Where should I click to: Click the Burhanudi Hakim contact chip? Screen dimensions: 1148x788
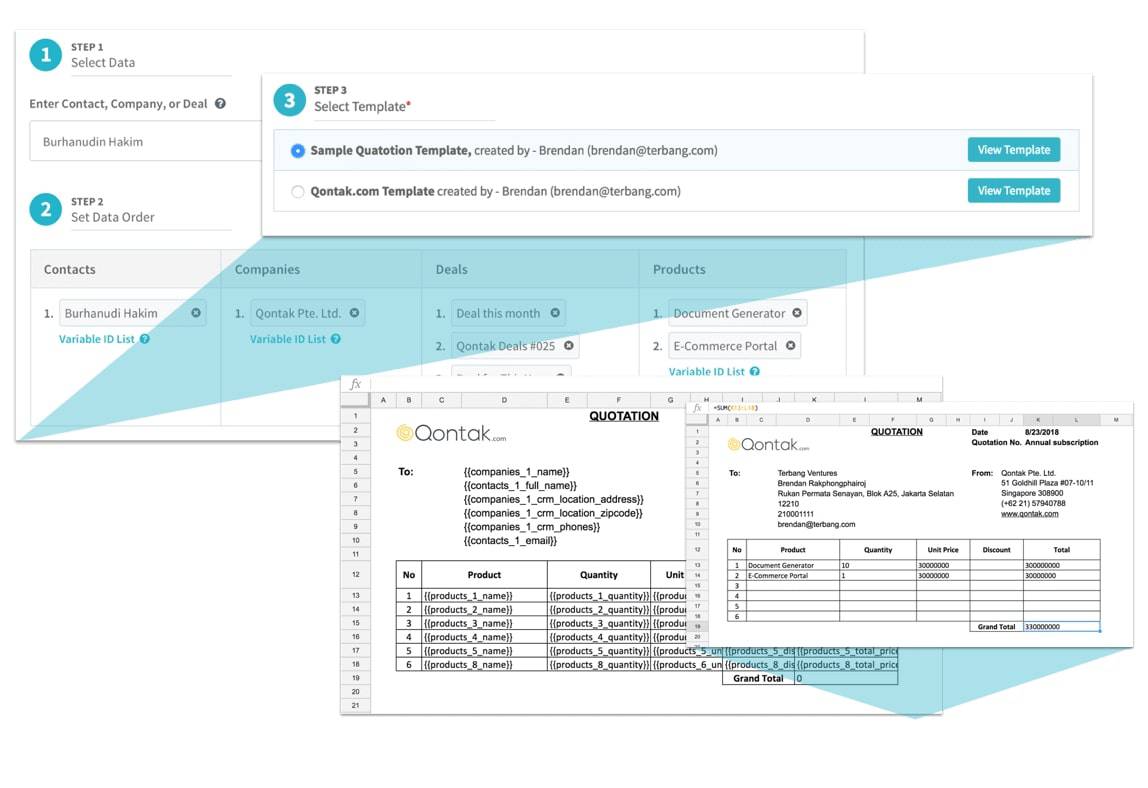coord(133,313)
